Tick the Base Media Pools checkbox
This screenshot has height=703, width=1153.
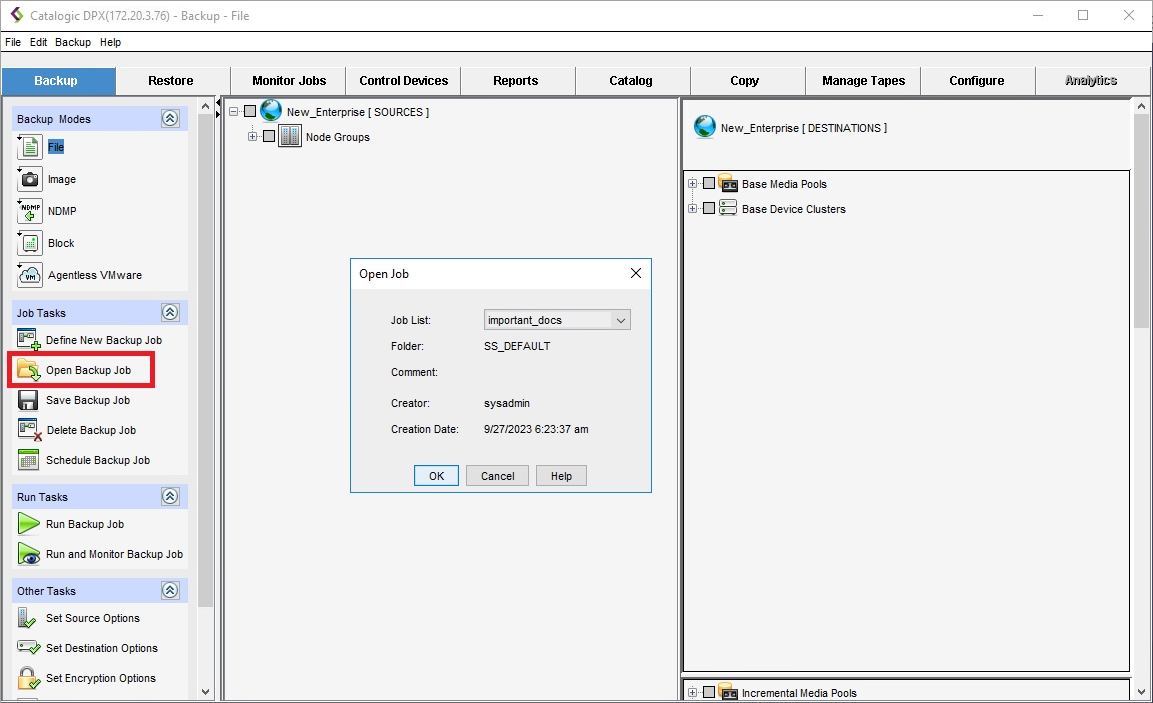point(709,184)
